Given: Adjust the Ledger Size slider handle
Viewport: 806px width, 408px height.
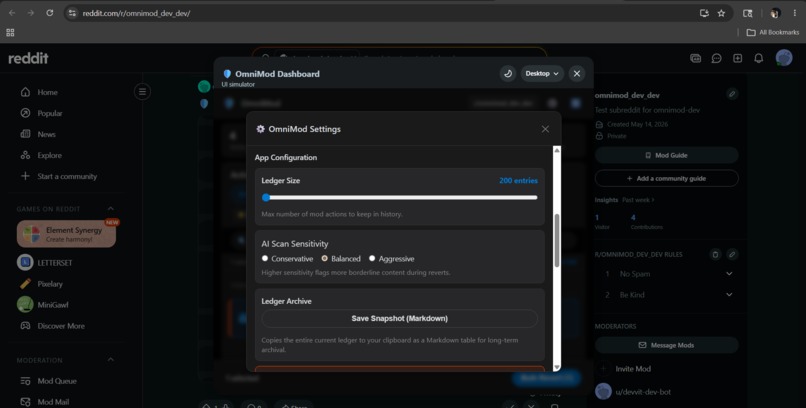Looking at the screenshot, I should [266, 197].
